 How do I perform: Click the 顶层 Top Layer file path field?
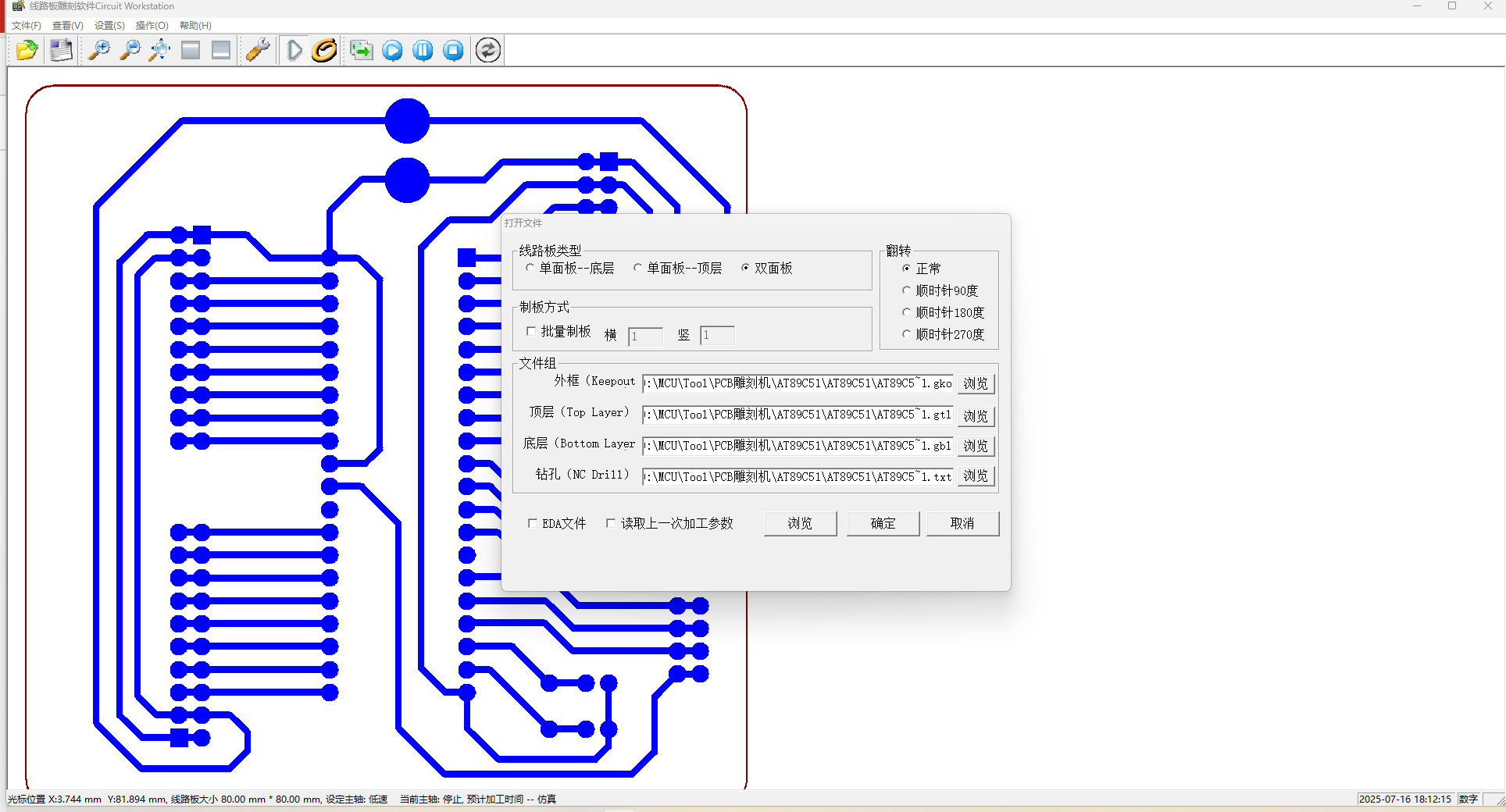(x=797, y=415)
